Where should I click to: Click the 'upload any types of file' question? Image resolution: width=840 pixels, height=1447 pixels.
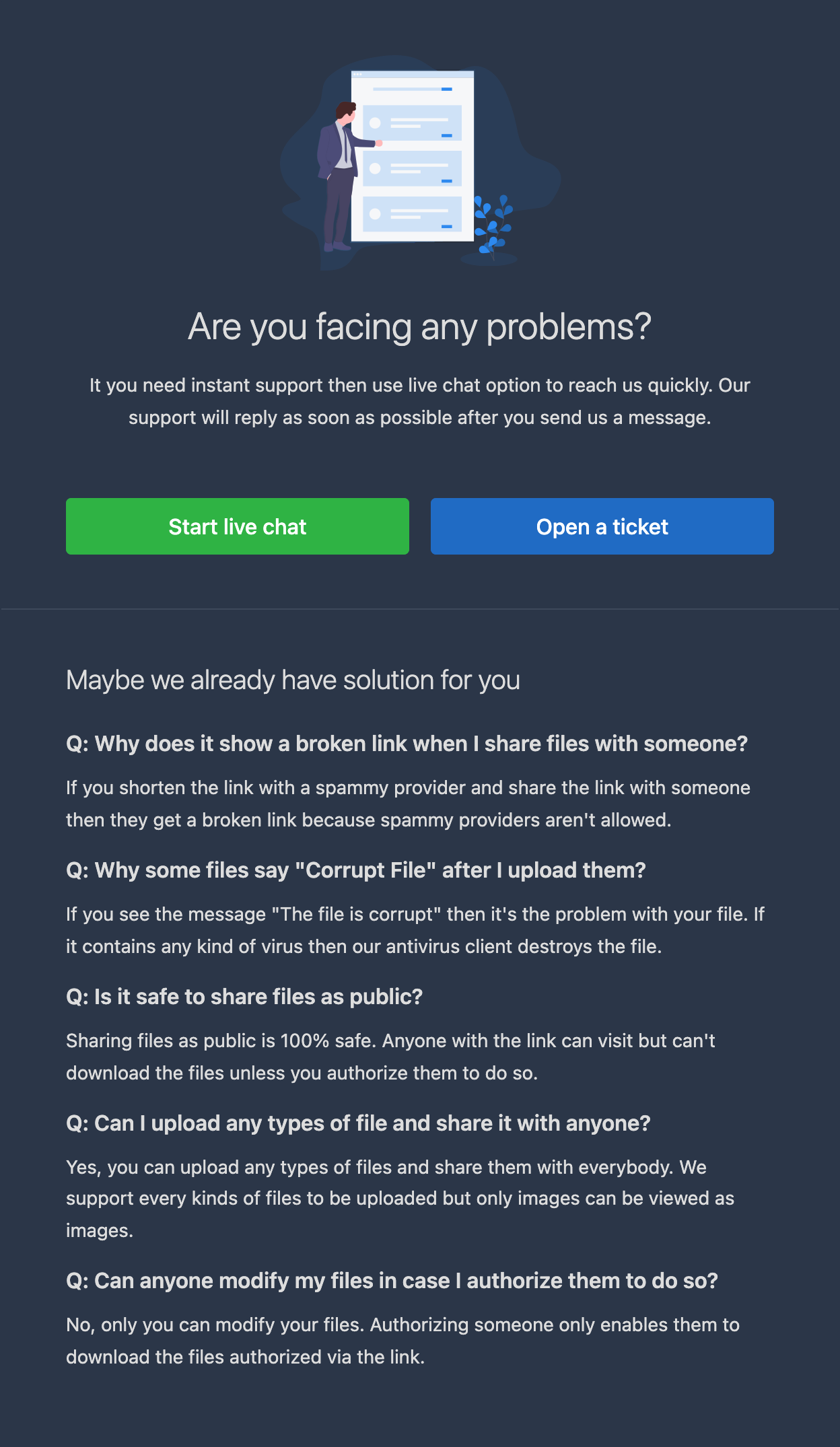pos(358,1123)
